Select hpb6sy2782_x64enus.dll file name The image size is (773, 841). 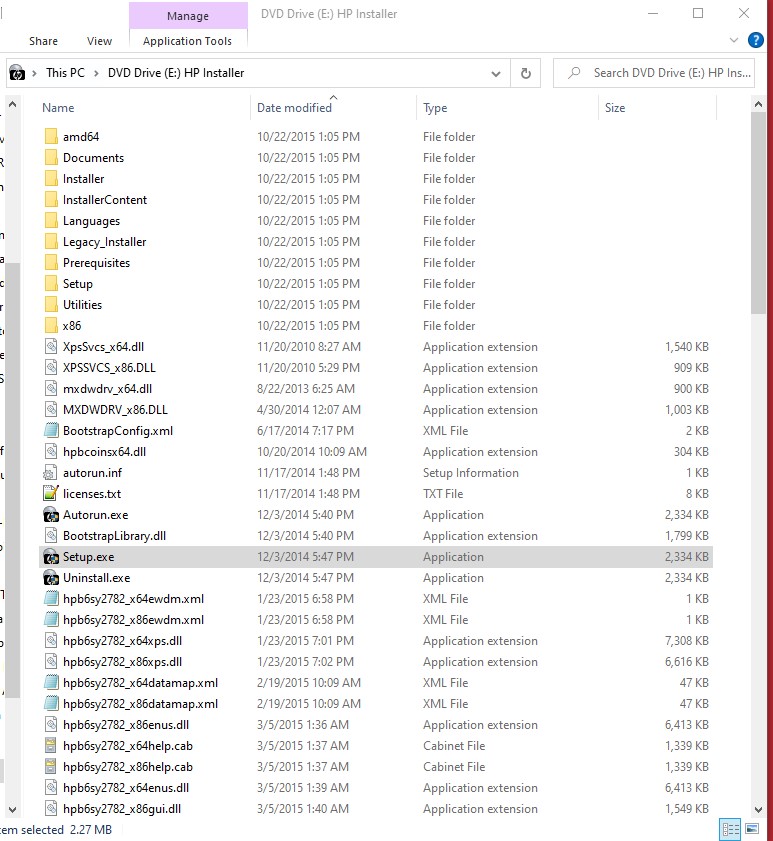pos(126,788)
